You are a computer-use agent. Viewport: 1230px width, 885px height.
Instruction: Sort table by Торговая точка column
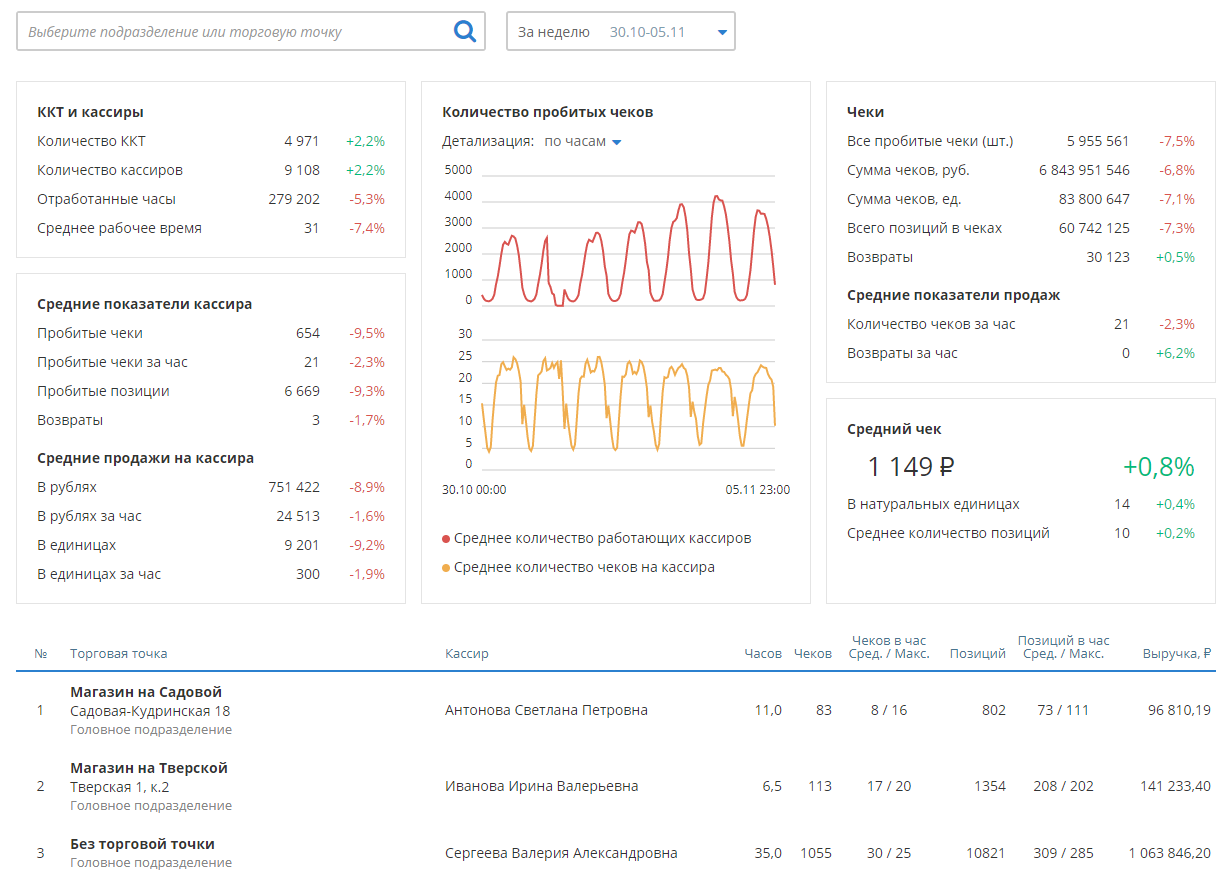pos(118,654)
